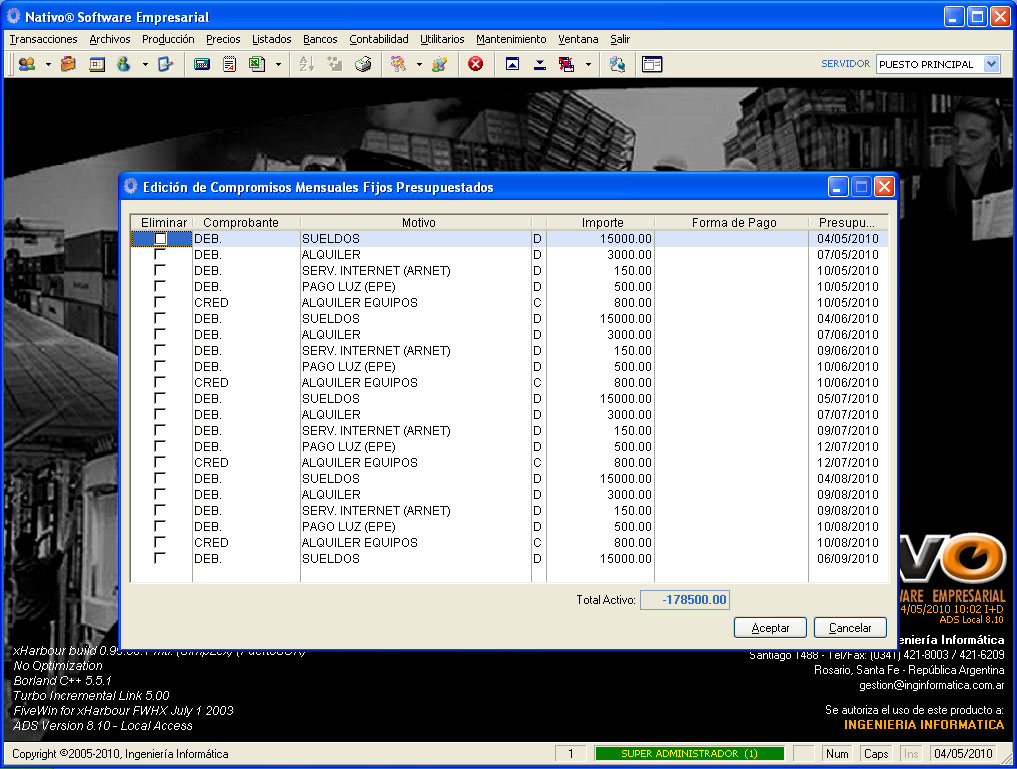This screenshot has width=1017, height=769.
Task: Click the window layout icon in toolbar
Action: [x=652, y=64]
